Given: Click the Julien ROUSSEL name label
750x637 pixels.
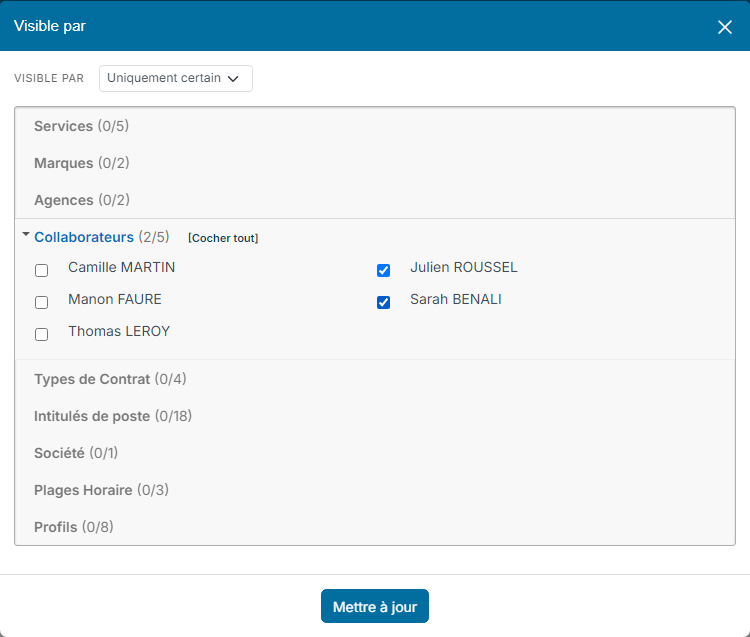Looking at the screenshot, I should point(463,267).
